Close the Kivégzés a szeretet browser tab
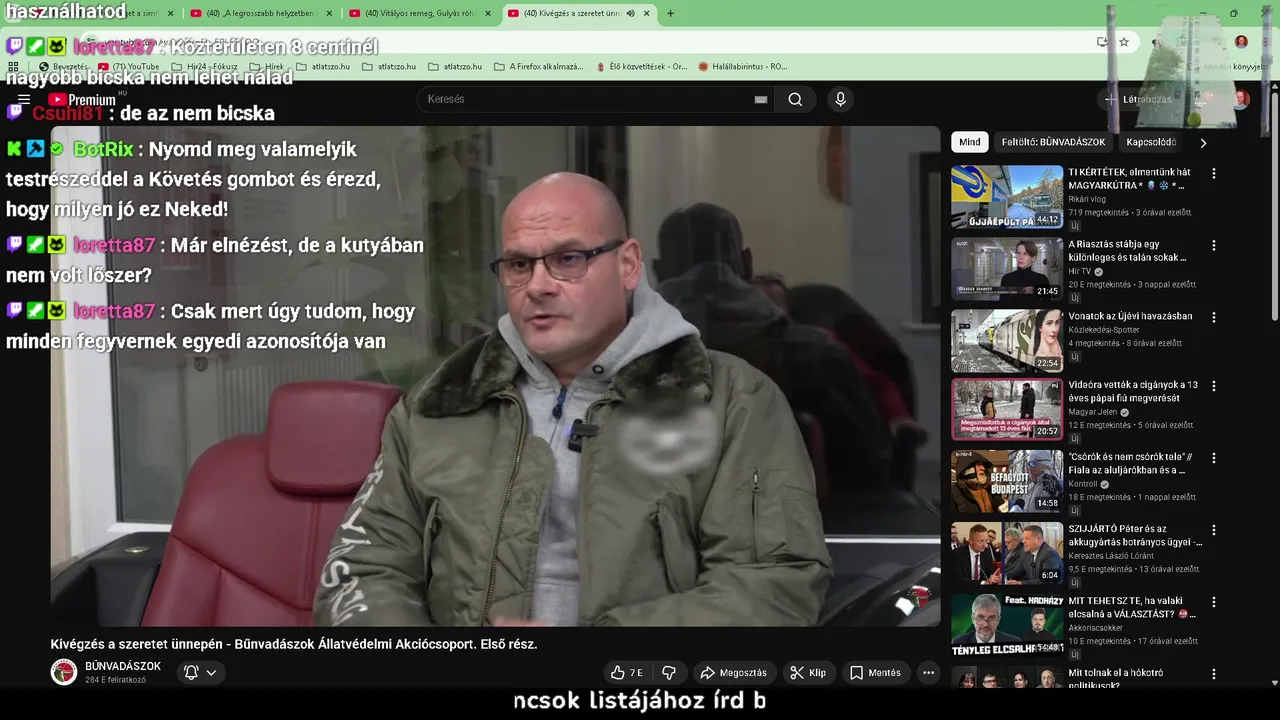This screenshot has width=1280, height=720. pyautogui.click(x=647, y=13)
